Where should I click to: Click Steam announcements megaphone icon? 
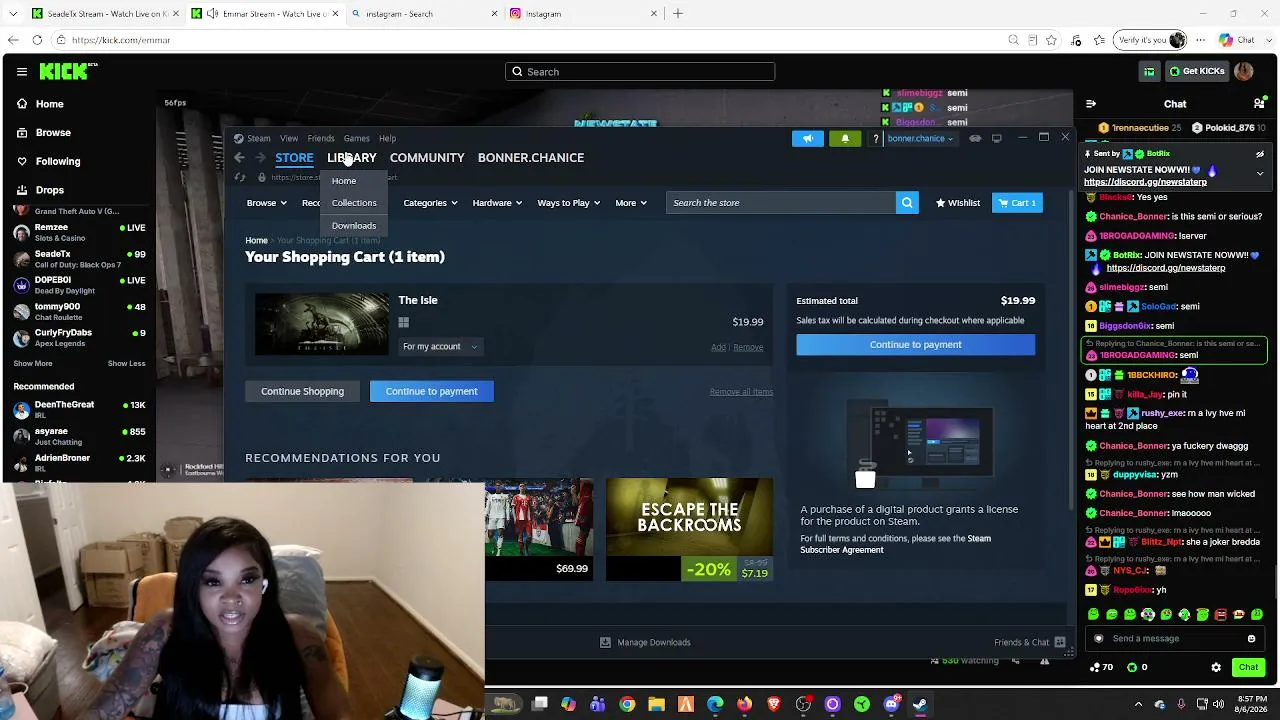[808, 138]
